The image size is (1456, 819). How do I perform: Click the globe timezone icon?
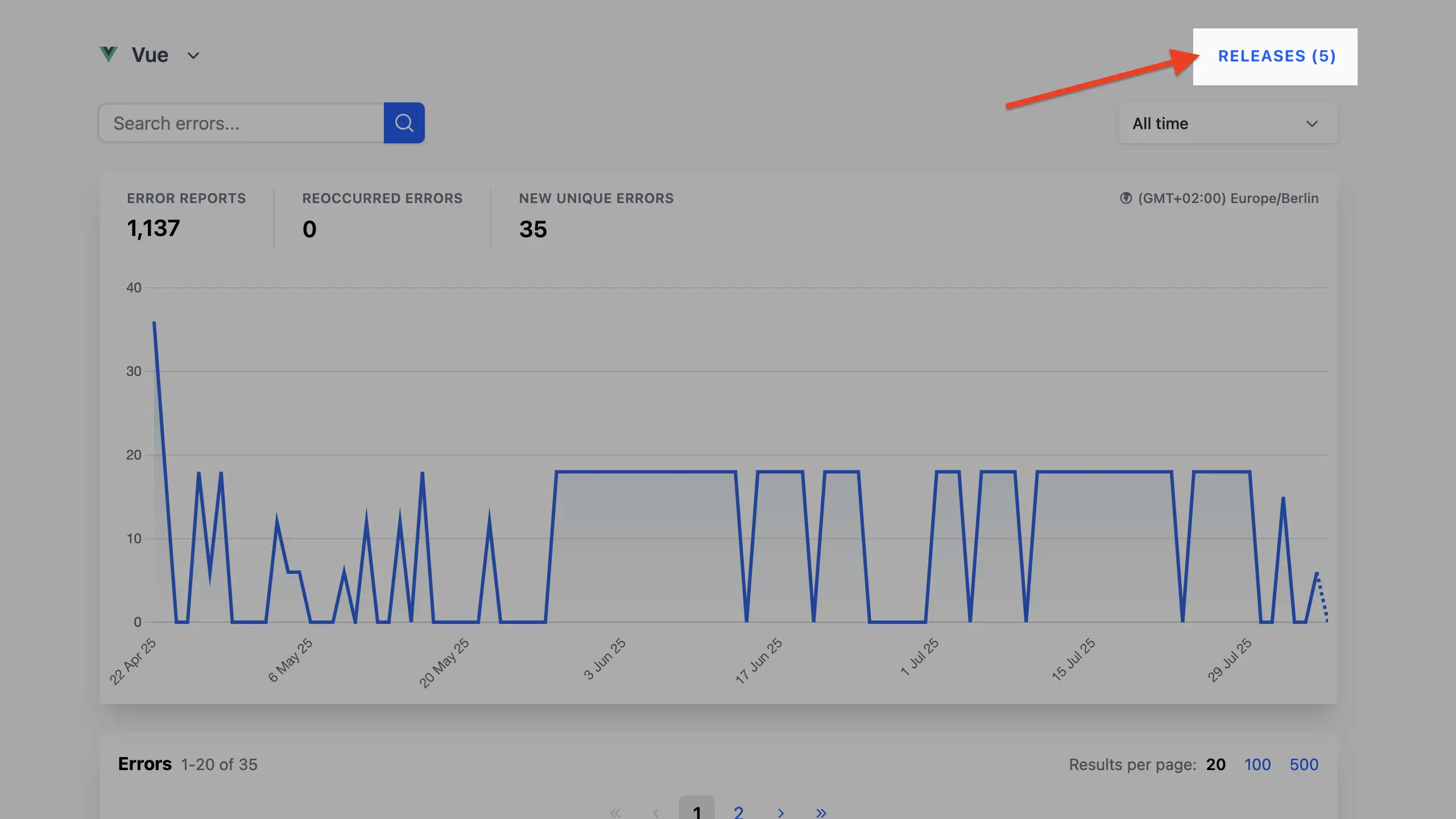coord(1126,198)
